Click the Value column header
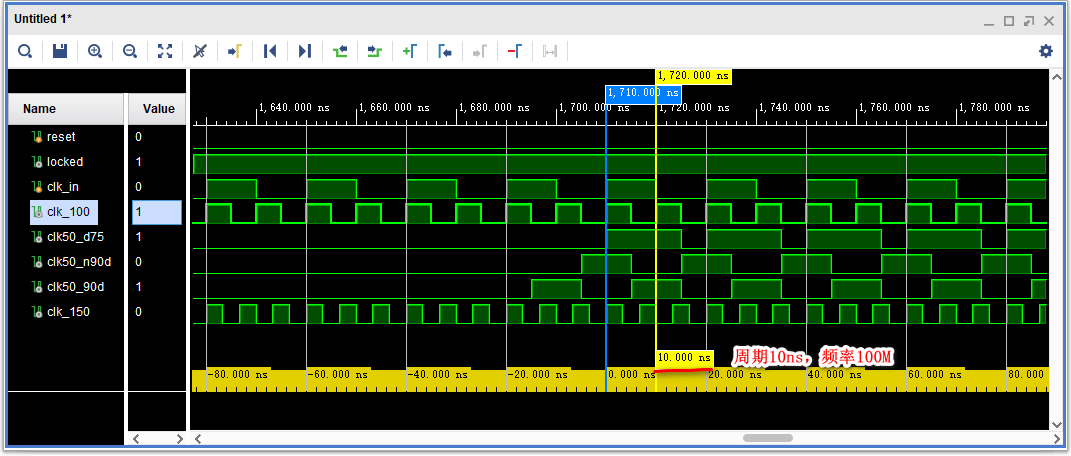 [158, 109]
